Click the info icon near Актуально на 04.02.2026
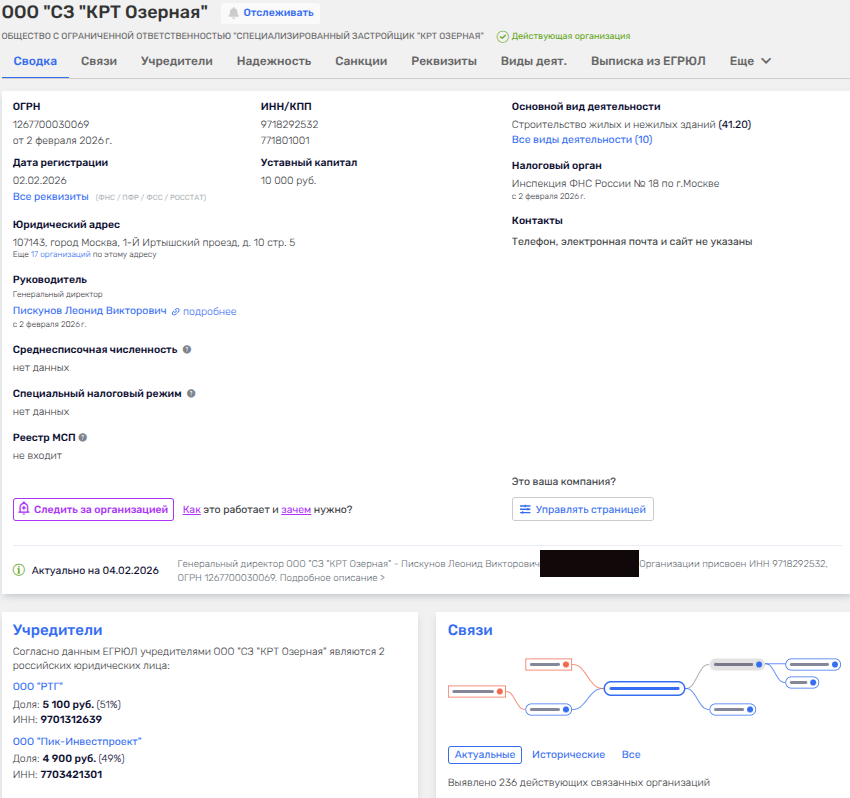This screenshot has width=850, height=798. click(19, 570)
